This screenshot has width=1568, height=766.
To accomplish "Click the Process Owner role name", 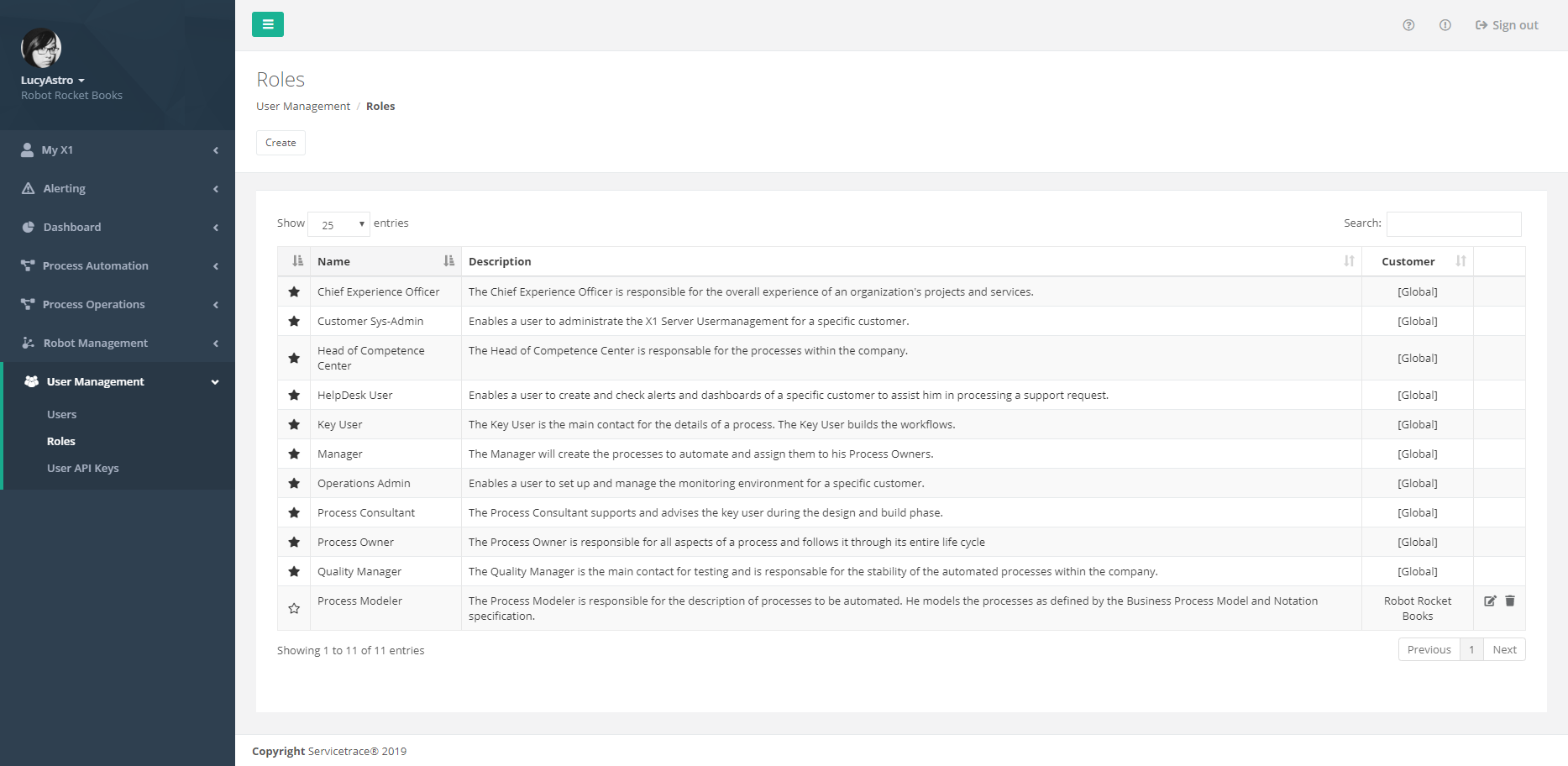I will coord(355,542).
